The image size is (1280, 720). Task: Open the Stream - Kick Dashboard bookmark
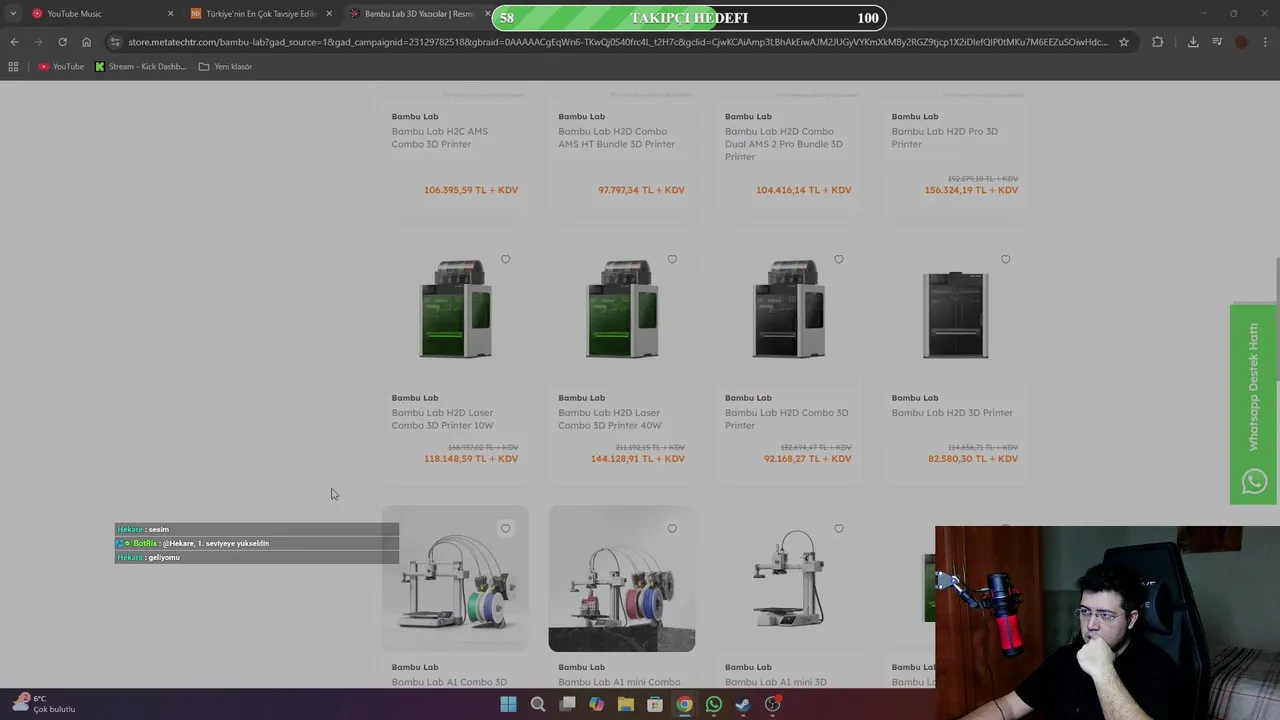tap(140, 66)
